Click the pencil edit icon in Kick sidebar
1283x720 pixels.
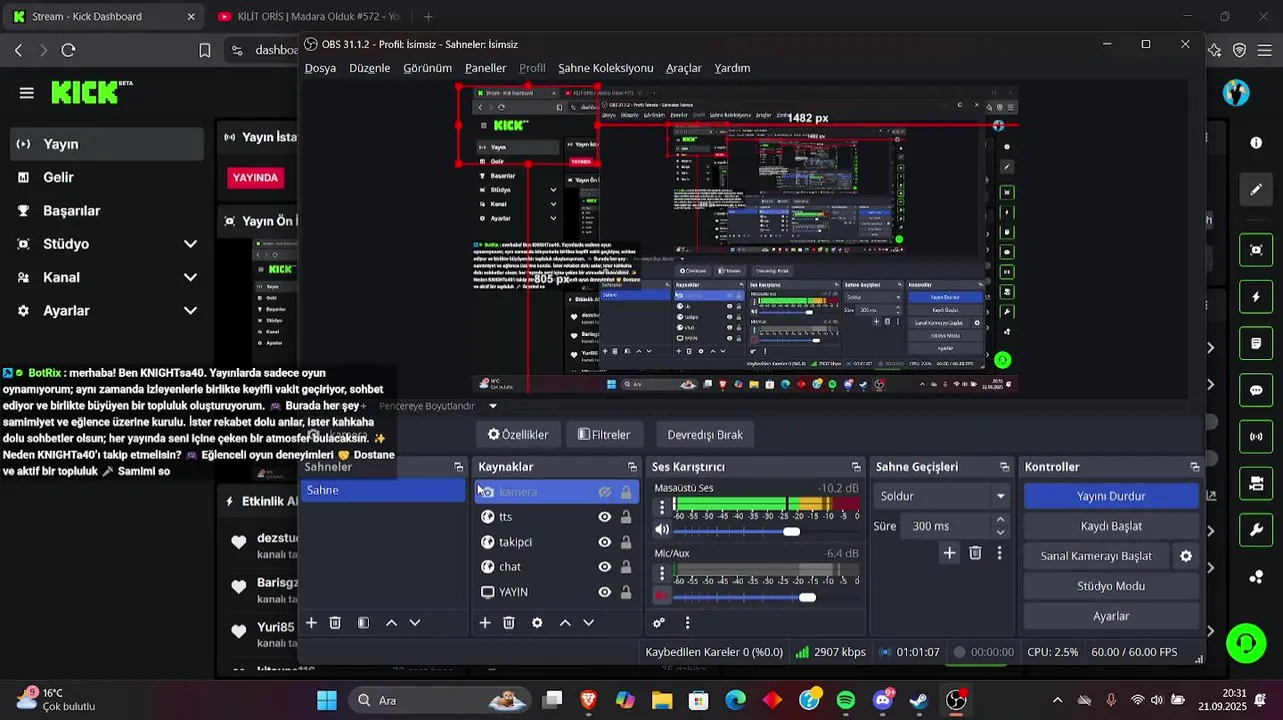[x=1256, y=189]
